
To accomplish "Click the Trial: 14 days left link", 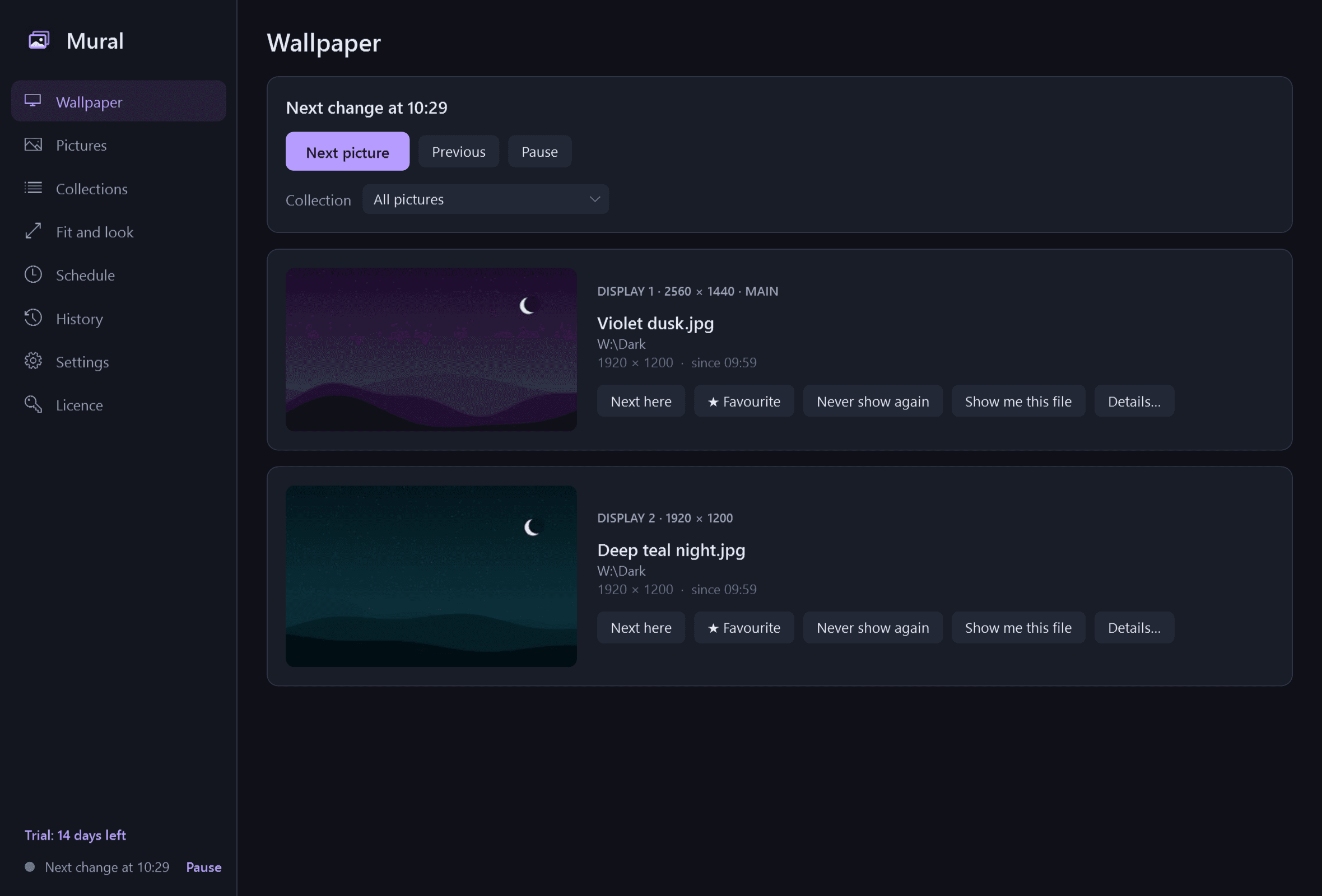I will click(75, 834).
